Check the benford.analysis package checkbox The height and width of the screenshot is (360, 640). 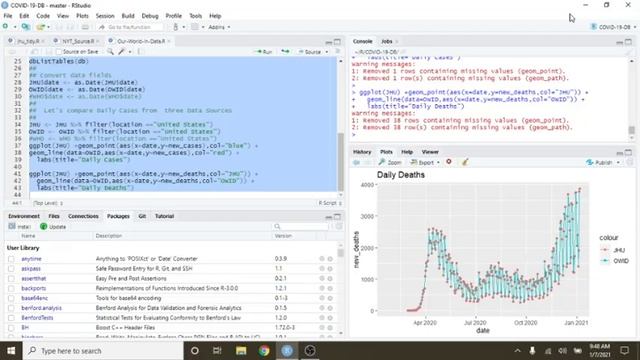11,308
